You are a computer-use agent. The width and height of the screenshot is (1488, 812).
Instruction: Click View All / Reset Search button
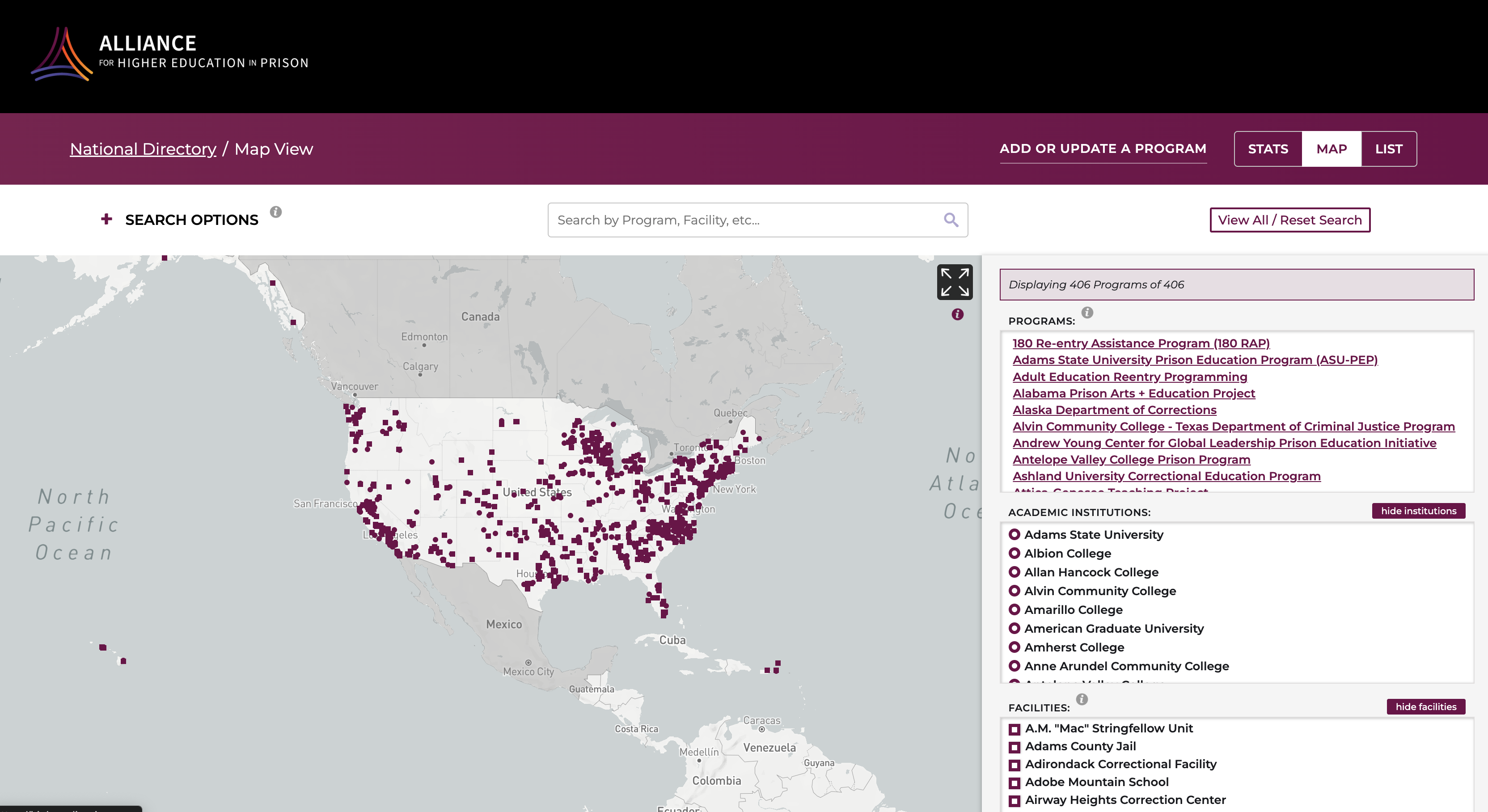[1290, 220]
